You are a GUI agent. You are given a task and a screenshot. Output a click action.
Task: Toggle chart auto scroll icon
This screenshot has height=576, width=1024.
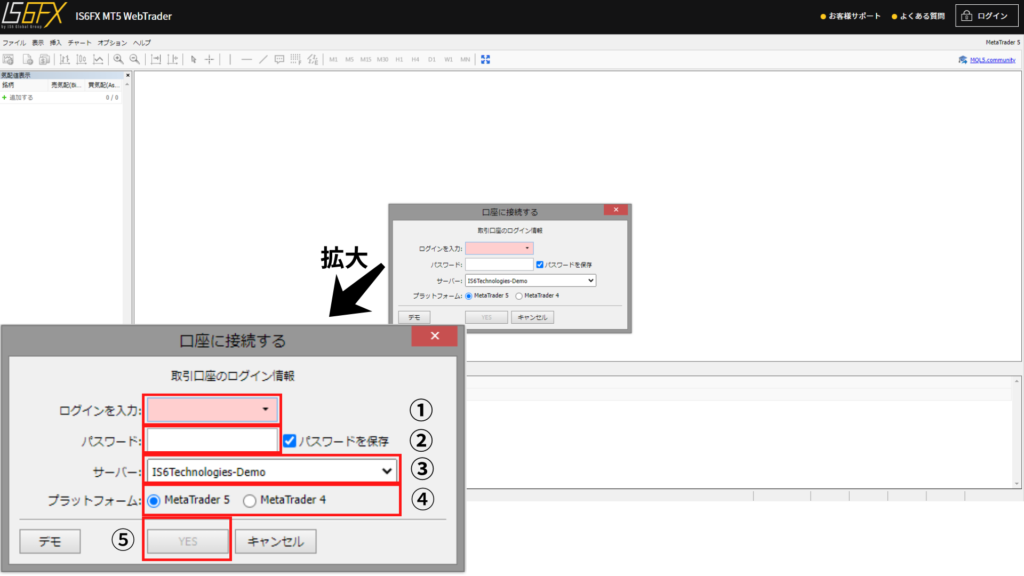pos(156,59)
